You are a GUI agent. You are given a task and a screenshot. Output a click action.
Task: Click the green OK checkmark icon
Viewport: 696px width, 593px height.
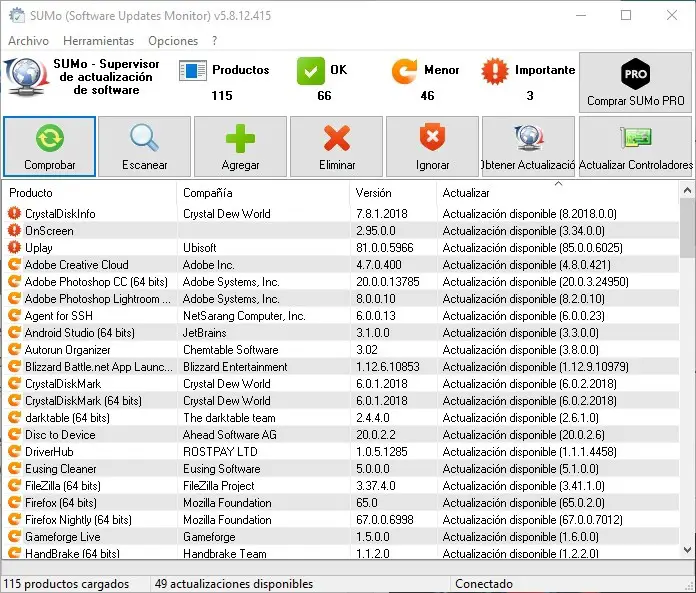(x=311, y=71)
